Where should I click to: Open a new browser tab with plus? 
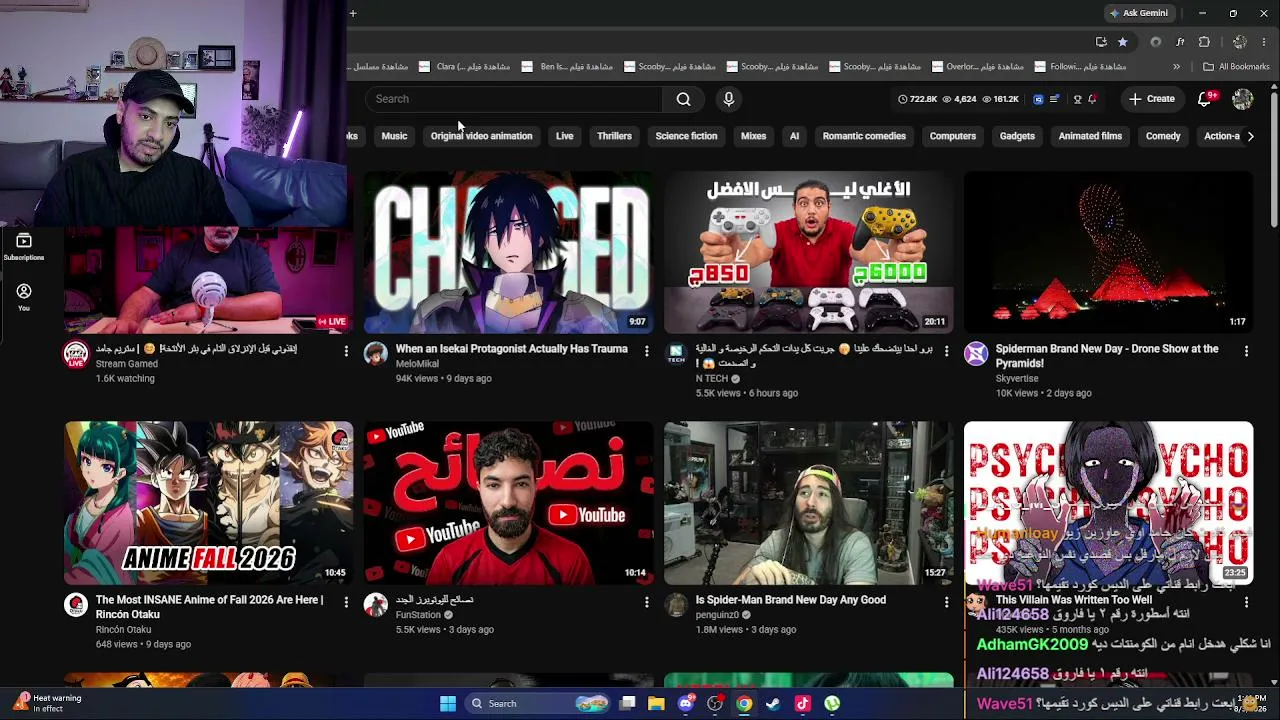[353, 13]
